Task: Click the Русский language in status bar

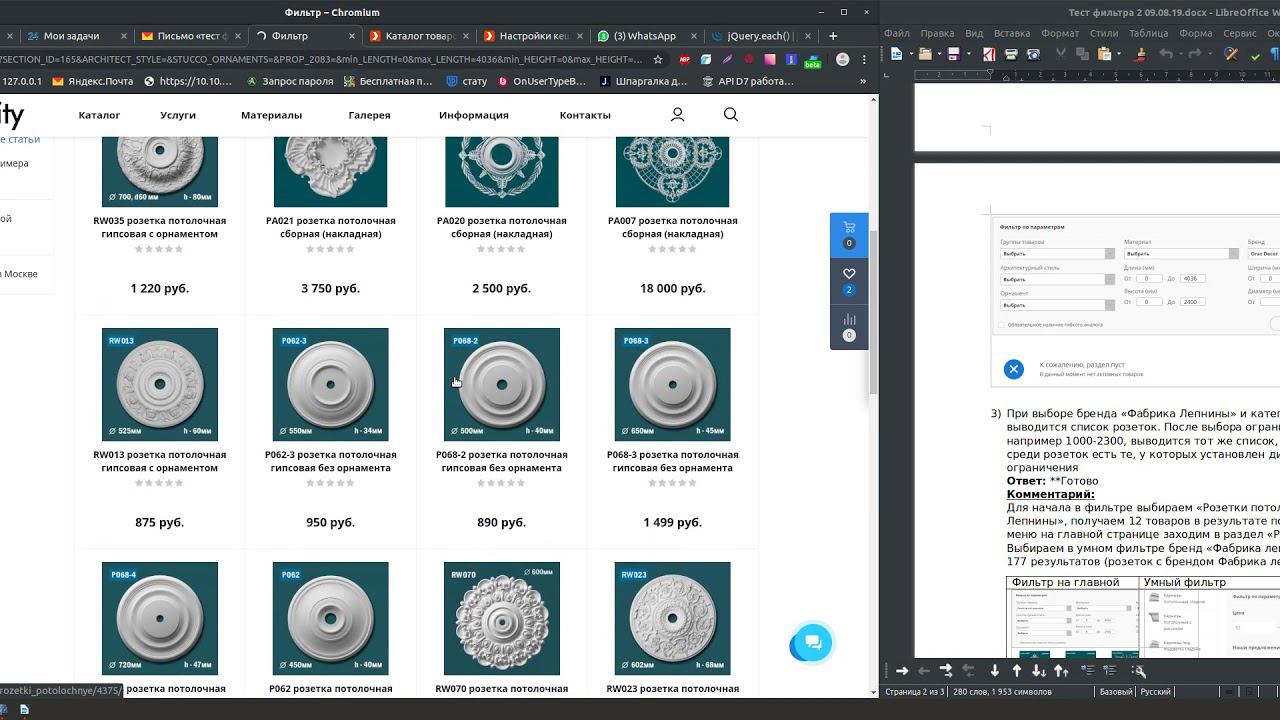Action: [1155, 692]
